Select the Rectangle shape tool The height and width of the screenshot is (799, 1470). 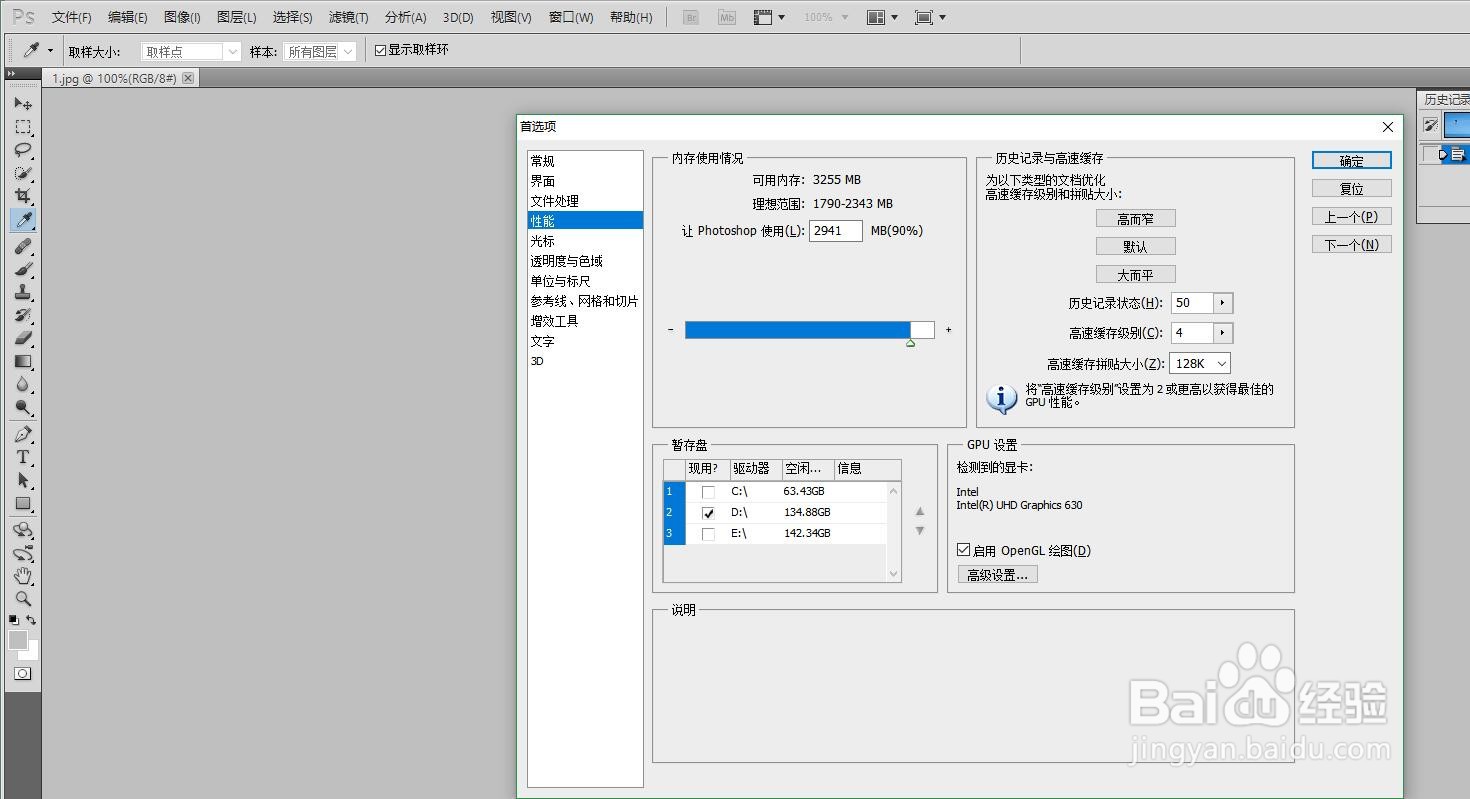coord(23,503)
